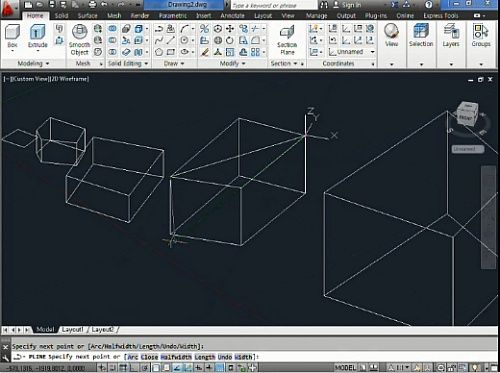
Task: Click the Print icon in quick access toolbar
Action: (92, 5)
